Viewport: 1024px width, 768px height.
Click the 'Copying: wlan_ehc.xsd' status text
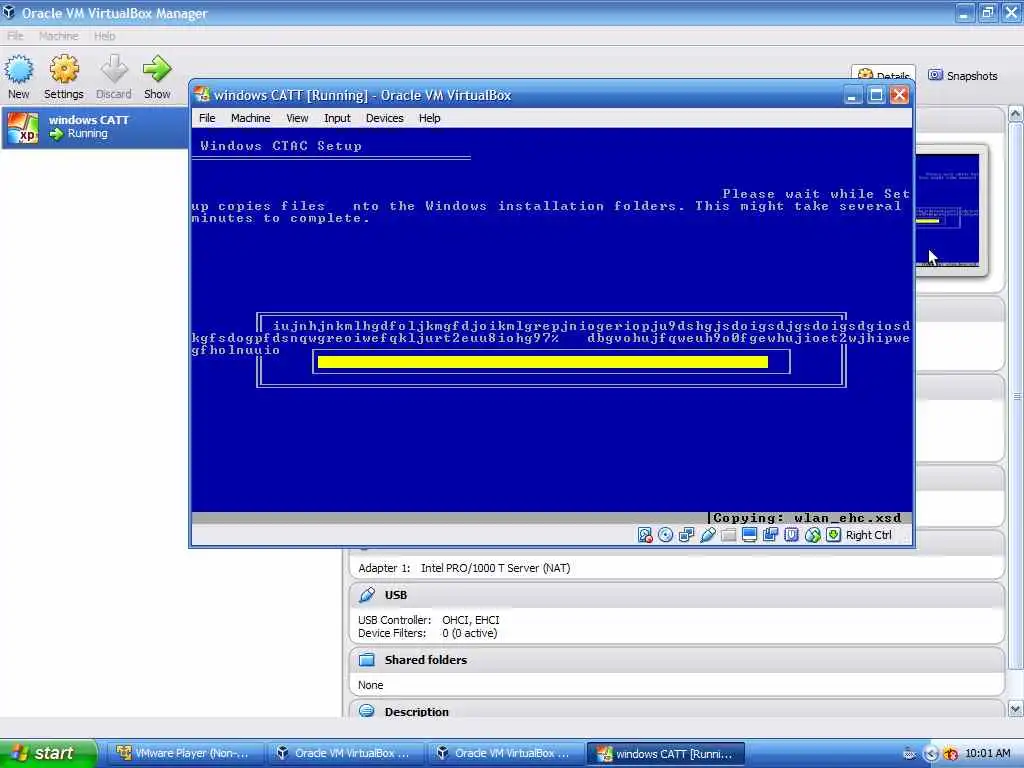[807, 518]
